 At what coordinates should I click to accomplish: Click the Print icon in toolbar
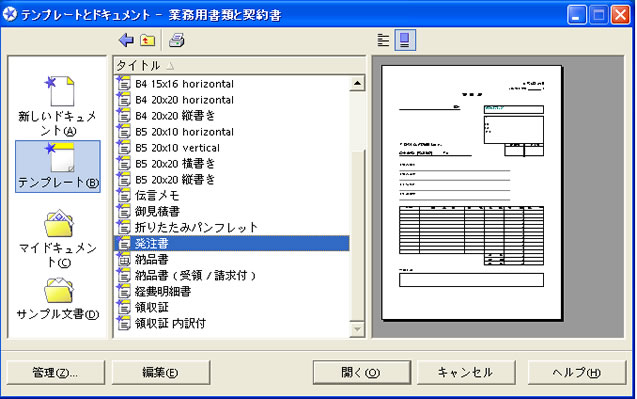click(x=177, y=40)
